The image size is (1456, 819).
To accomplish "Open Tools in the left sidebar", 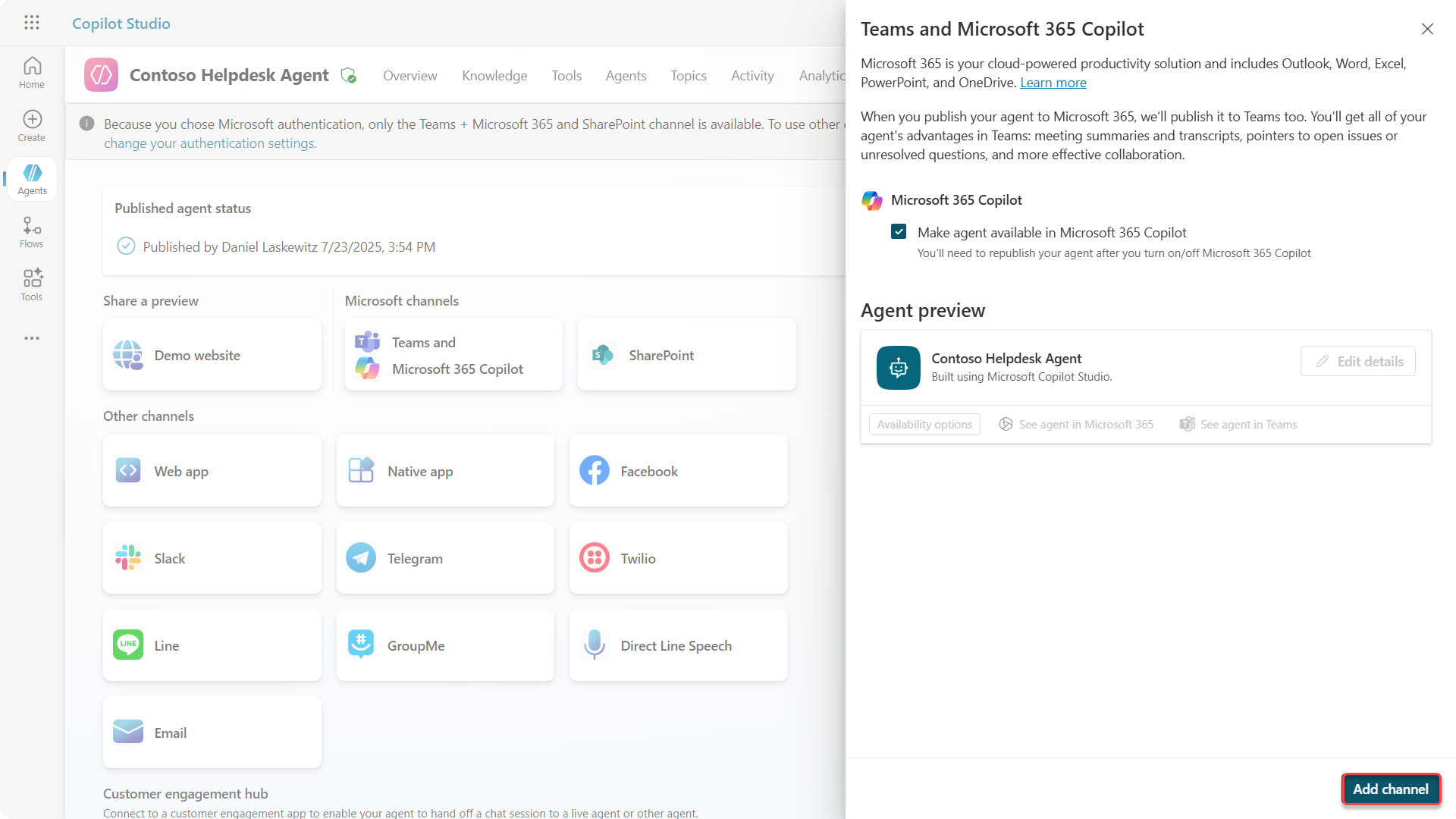I will pos(32,285).
